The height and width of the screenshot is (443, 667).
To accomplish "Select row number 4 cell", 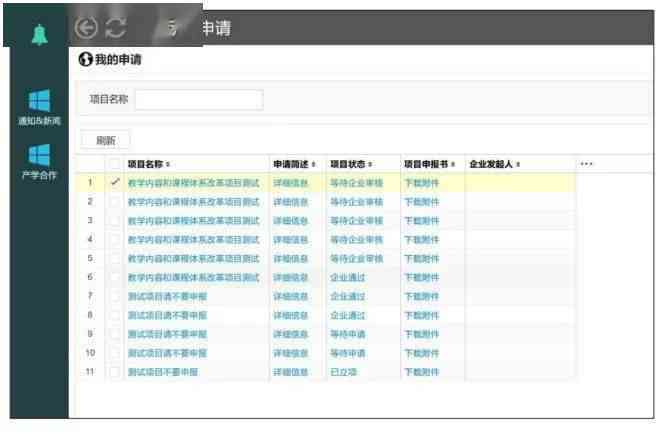I will pos(90,239).
